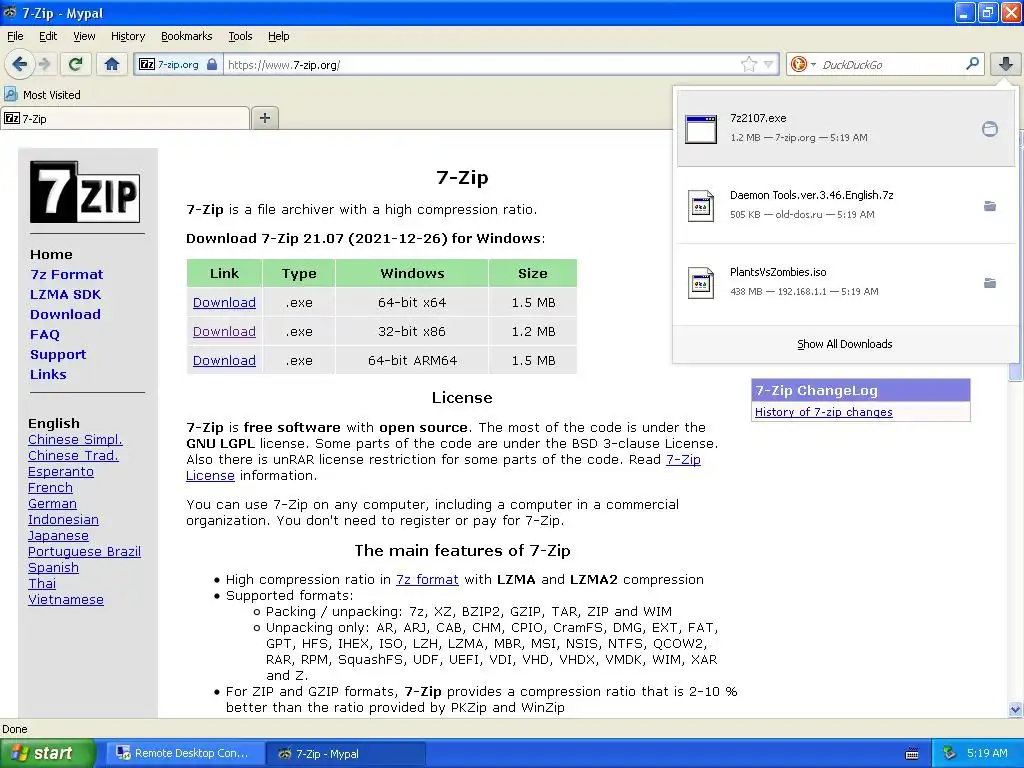
Task: Click the 7-Zip - Mypal taskbar button
Action: tap(346, 753)
